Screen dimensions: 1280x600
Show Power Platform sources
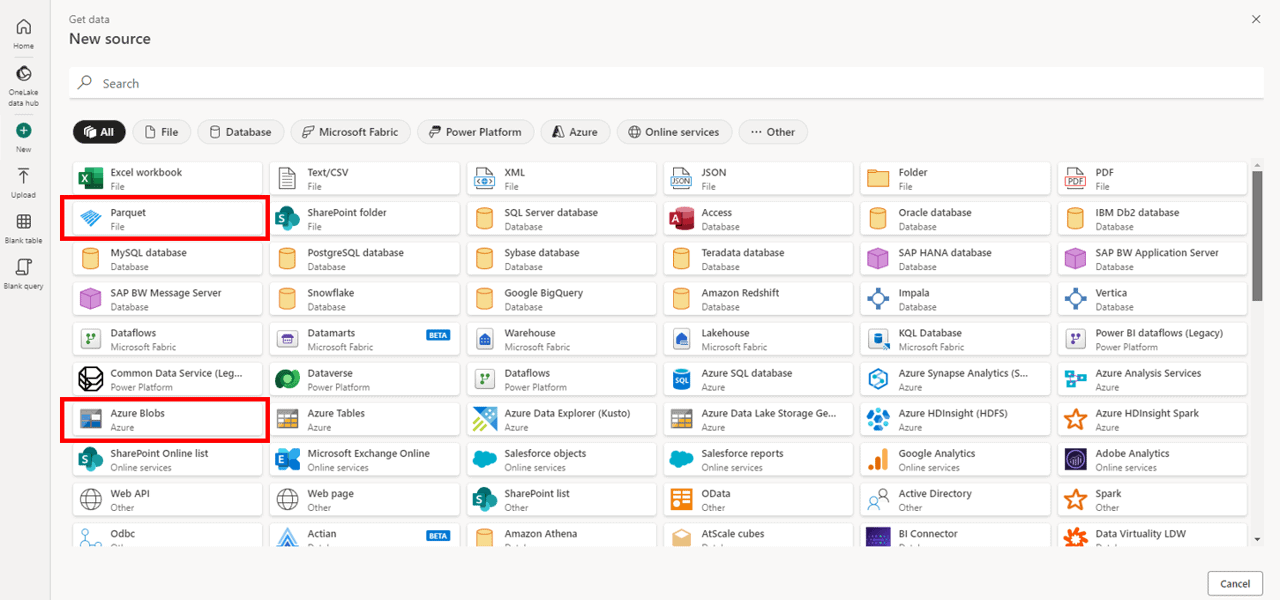pos(475,132)
